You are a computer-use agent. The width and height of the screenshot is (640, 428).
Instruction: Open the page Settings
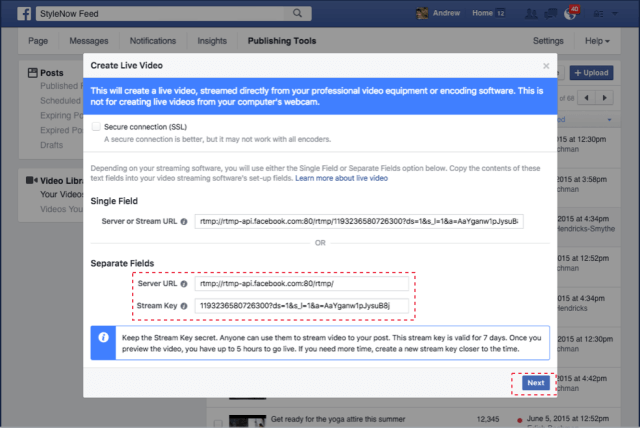click(x=547, y=41)
